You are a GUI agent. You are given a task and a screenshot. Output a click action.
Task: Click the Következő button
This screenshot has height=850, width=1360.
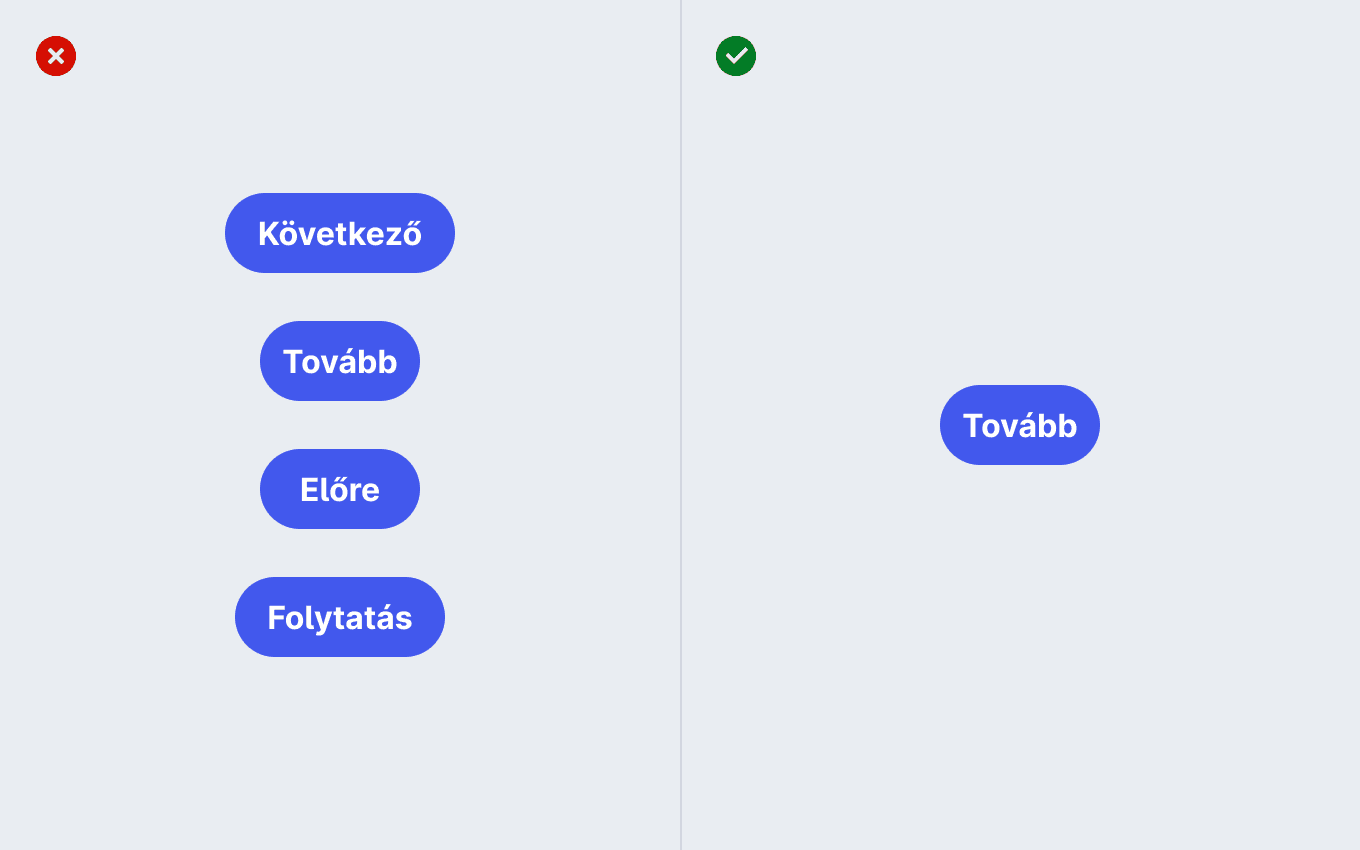click(340, 233)
